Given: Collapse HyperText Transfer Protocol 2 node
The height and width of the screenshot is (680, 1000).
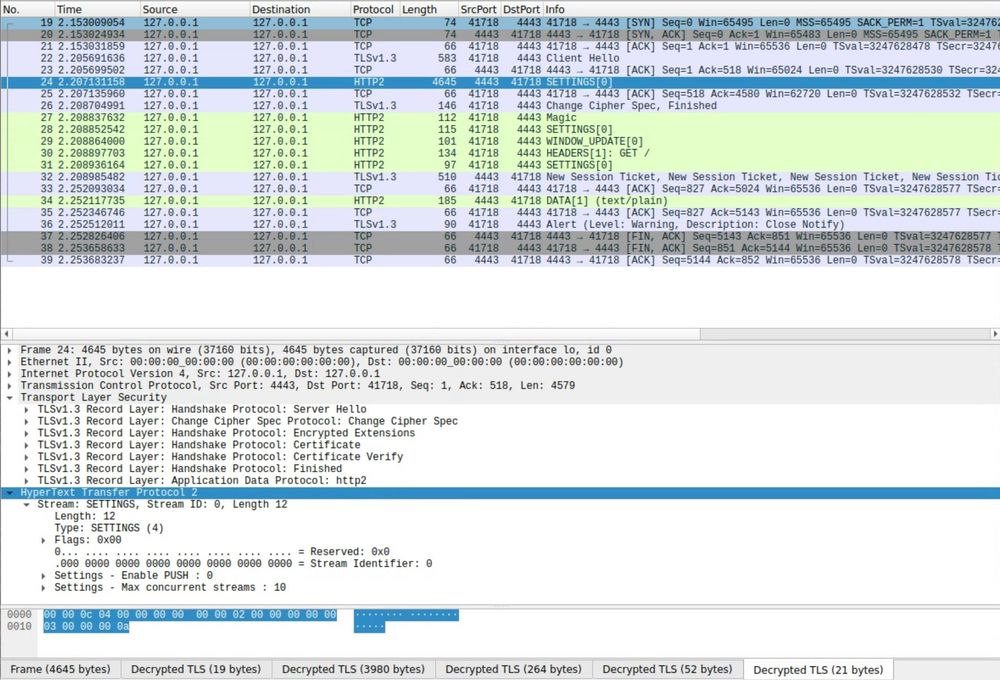Looking at the screenshot, I should pyautogui.click(x=10, y=492).
